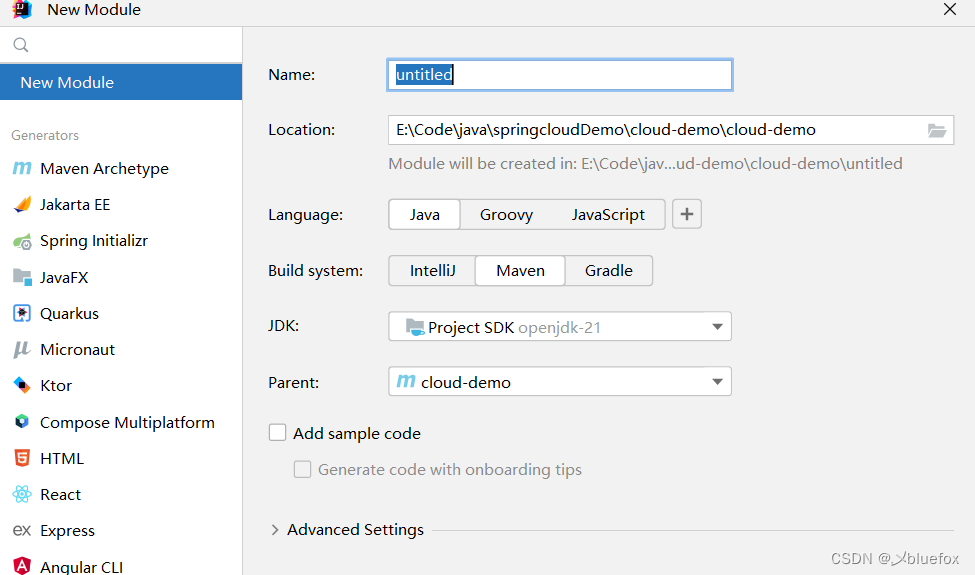The image size is (975, 575).
Task: Click the Maven Archetype icon
Action: pyautogui.click(x=22, y=168)
